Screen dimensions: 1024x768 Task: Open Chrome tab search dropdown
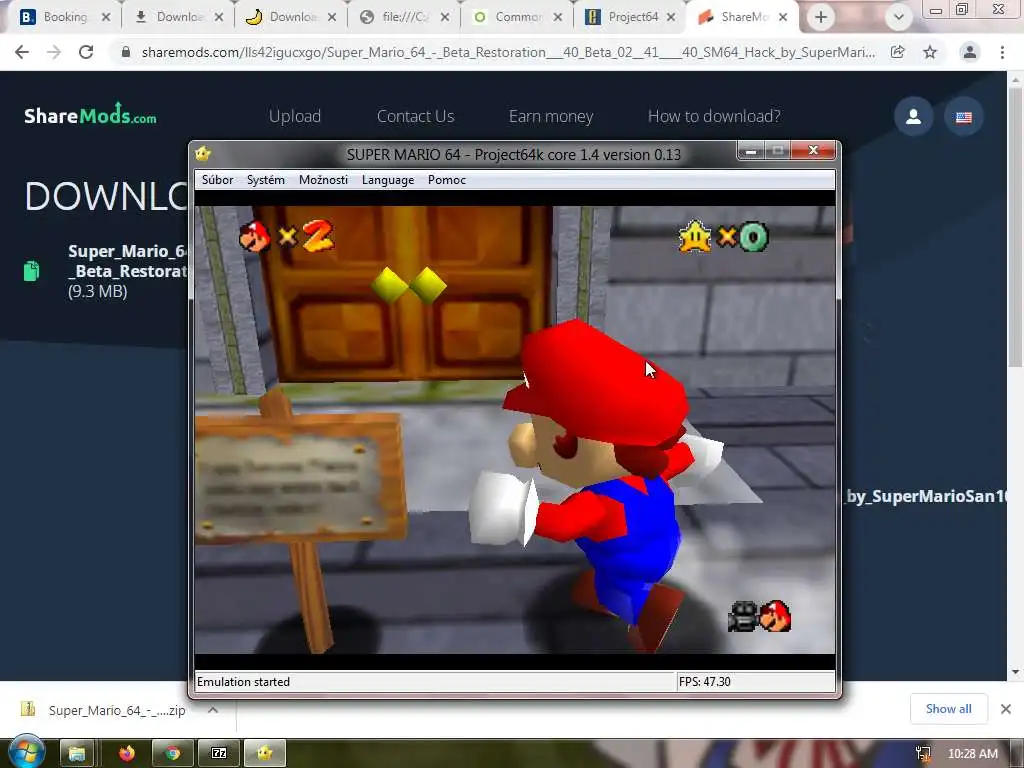tap(899, 18)
